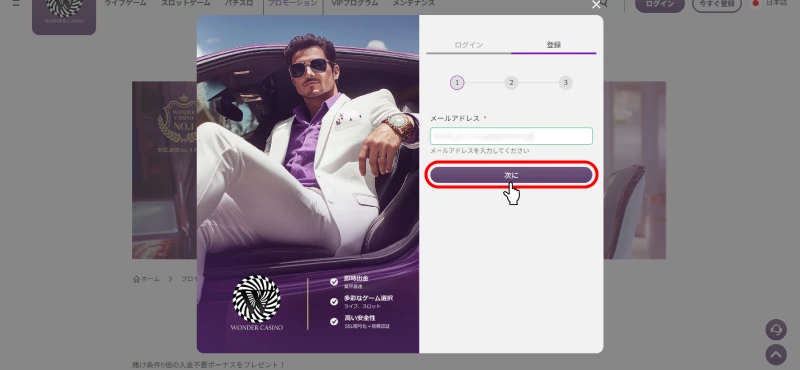Screen dimensions: 800x370
Task: Open the hamburger menu icon
Action: 16,3
